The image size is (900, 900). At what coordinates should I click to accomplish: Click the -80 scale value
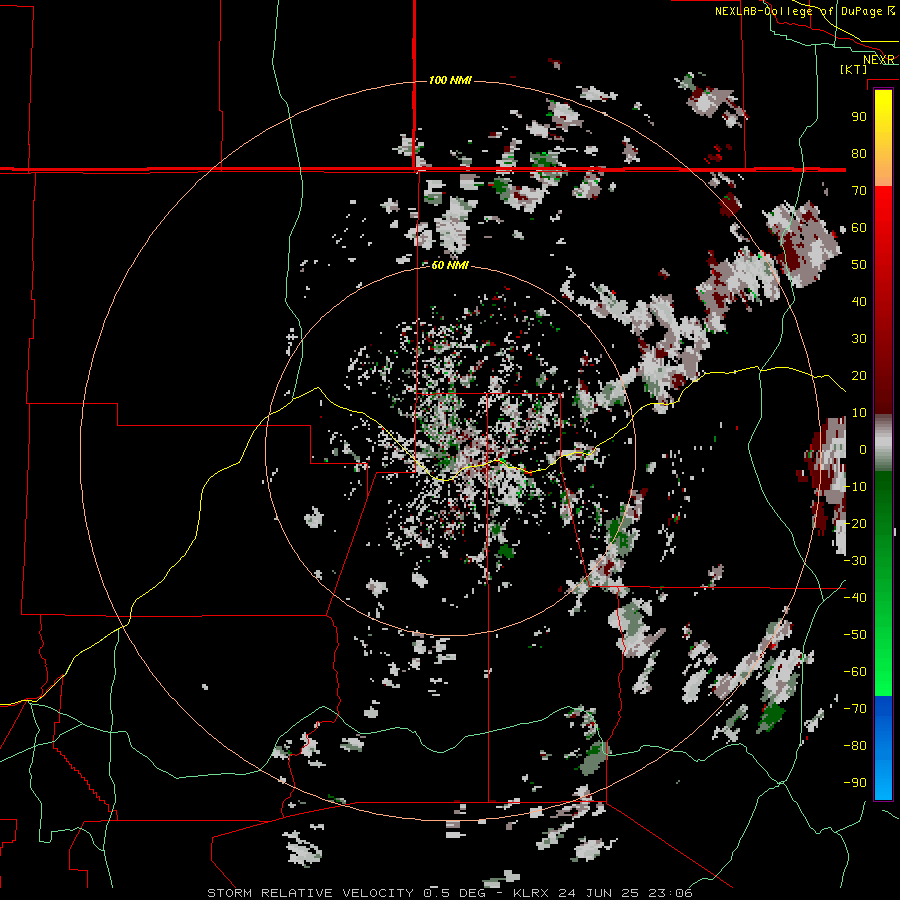[855, 746]
